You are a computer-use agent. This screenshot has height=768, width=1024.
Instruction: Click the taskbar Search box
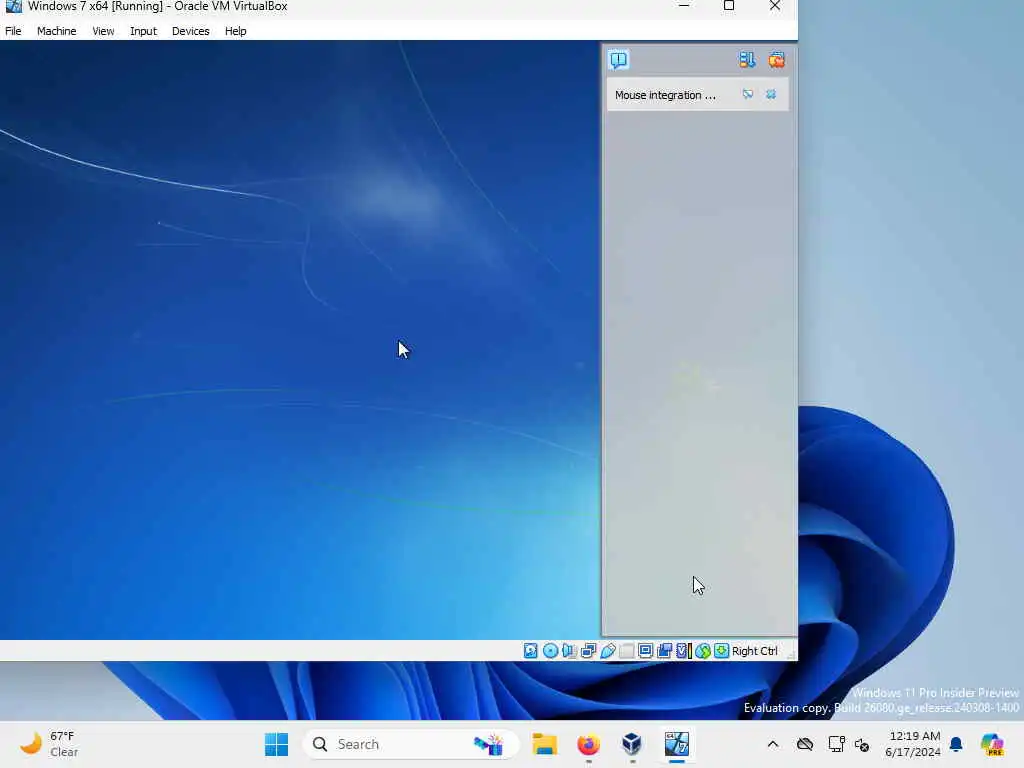[x=410, y=744]
